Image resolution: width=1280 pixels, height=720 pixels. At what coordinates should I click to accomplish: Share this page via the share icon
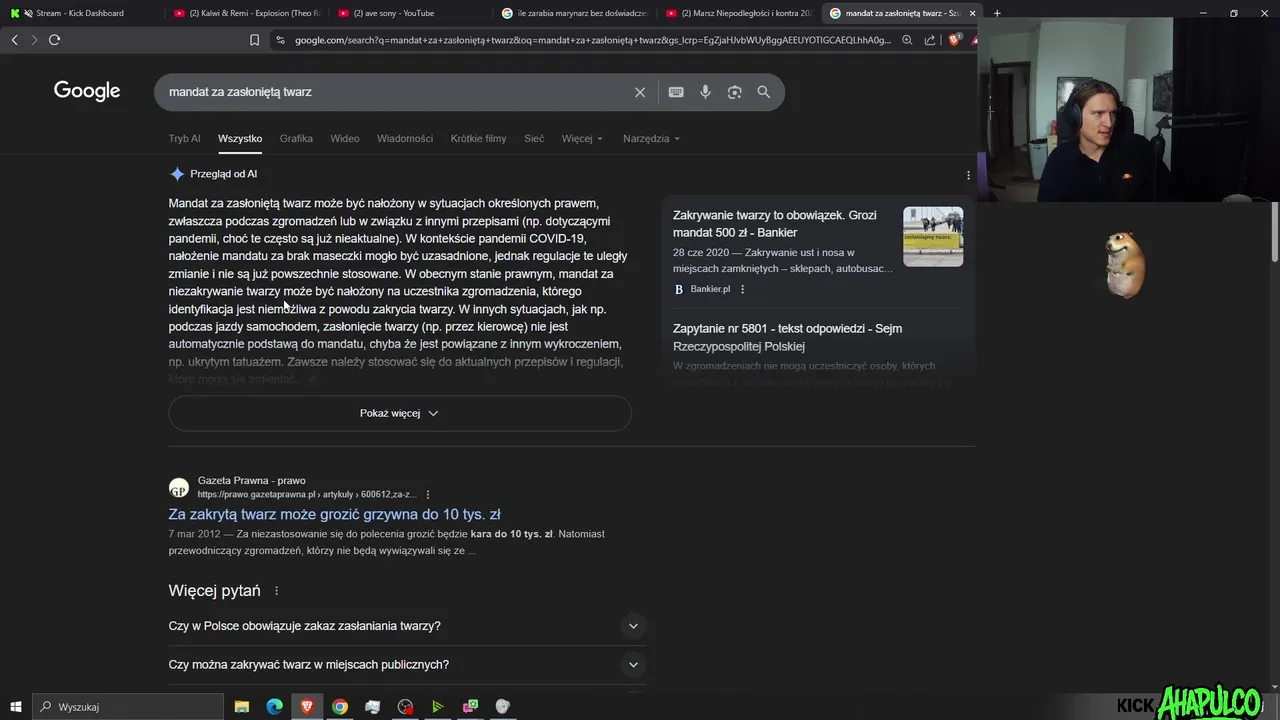click(x=930, y=40)
